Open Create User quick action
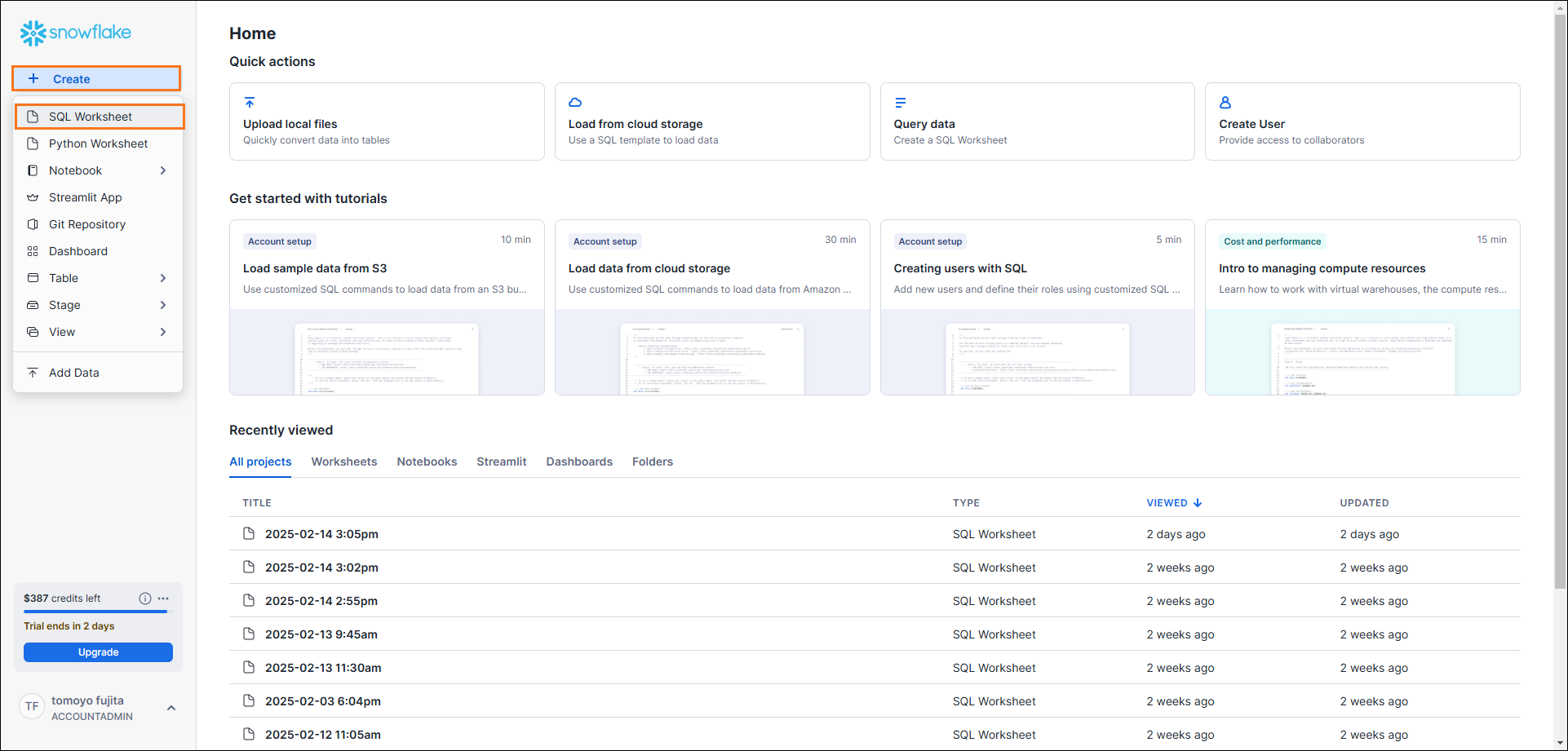The width and height of the screenshot is (1568, 751). (x=1362, y=121)
